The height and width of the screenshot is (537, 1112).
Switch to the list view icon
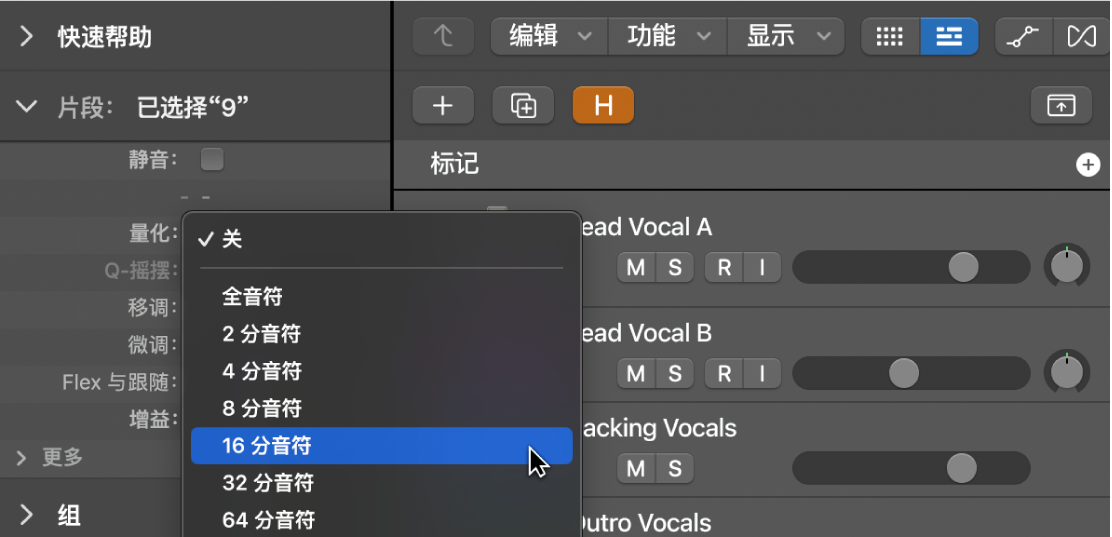pos(948,37)
